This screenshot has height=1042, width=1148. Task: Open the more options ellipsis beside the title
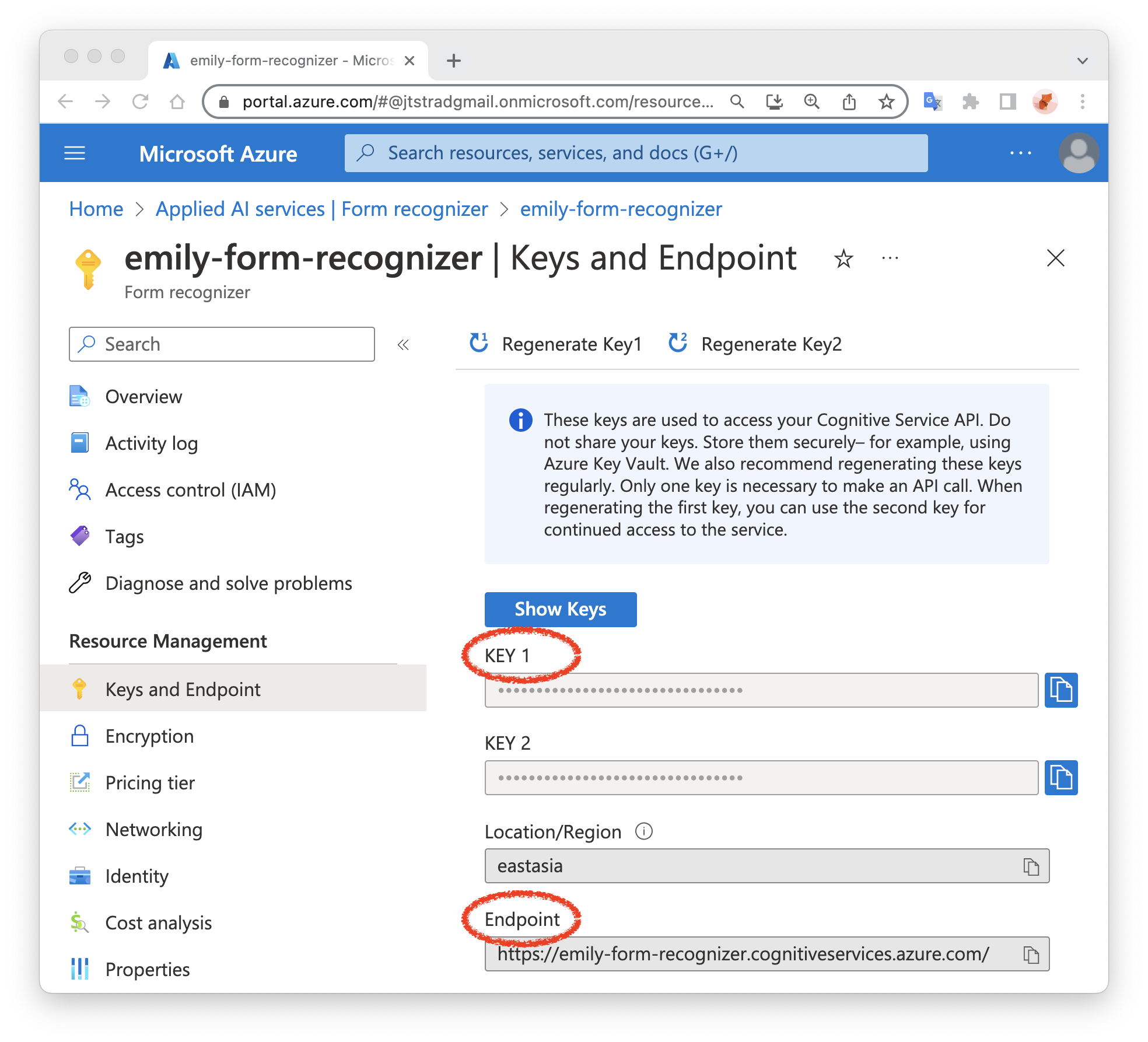[890, 258]
